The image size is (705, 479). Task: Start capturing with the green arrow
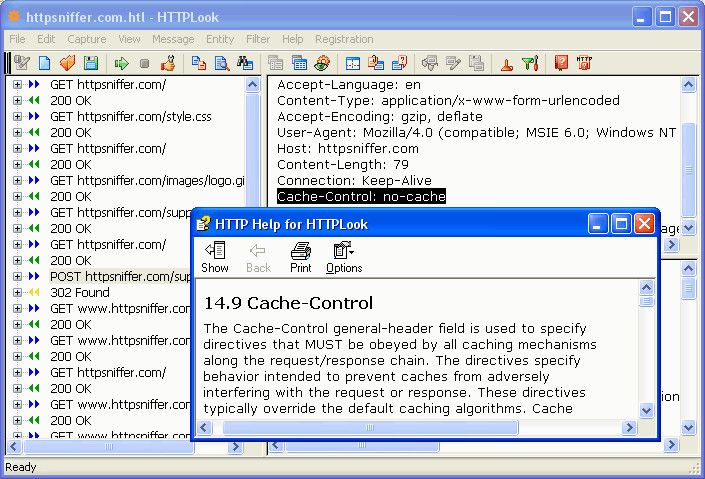point(121,63)
